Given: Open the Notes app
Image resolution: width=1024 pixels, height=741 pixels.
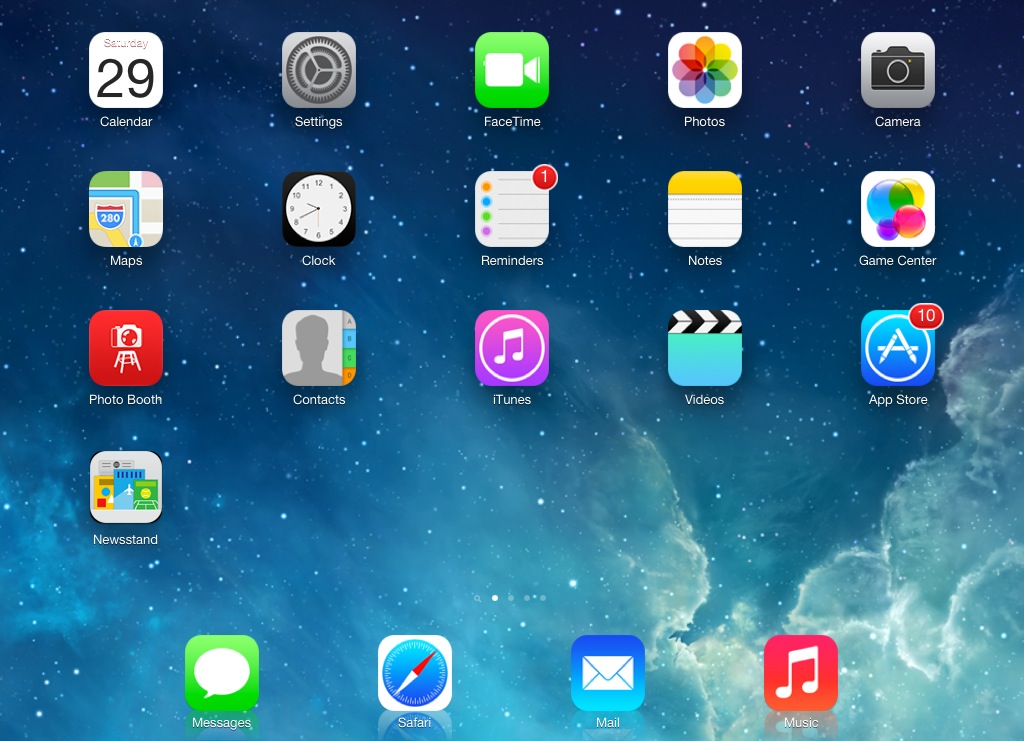Looking at the screenshot, I should (x=704, y=209).
